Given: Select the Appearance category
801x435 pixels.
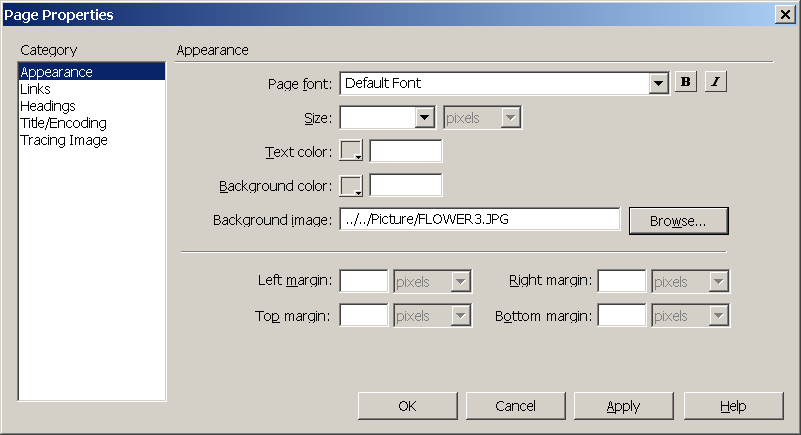Looking at the screenshot, I should point(92,71).
